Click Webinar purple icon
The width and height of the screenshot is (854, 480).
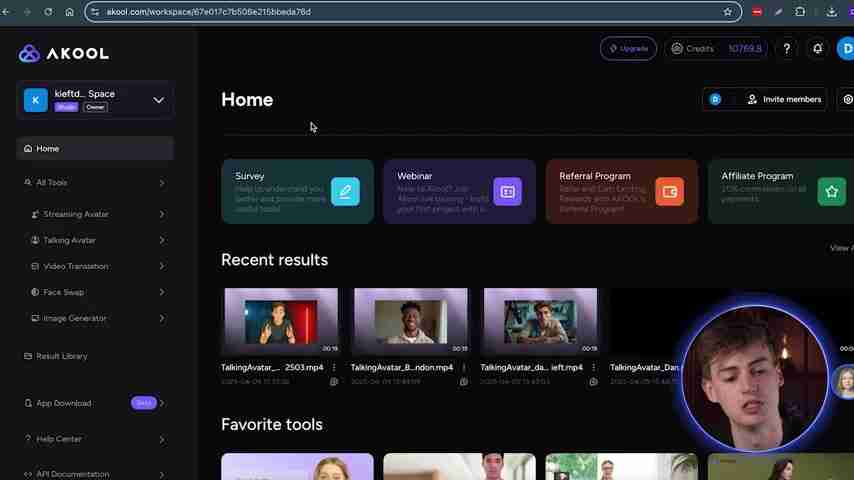(x=508, y=191)
